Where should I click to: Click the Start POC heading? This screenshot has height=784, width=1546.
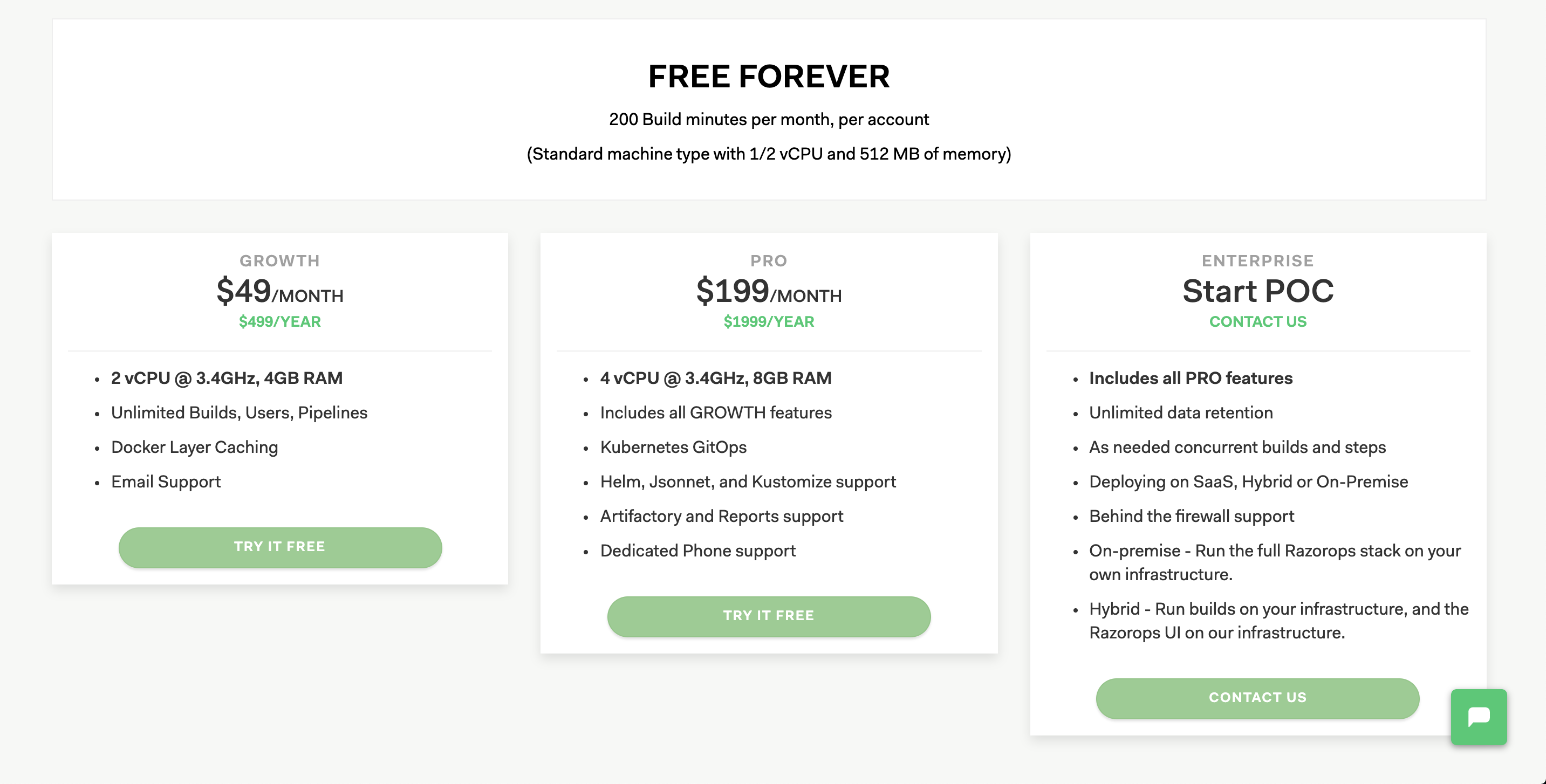pyautogui.click(x=1257, y=292)
